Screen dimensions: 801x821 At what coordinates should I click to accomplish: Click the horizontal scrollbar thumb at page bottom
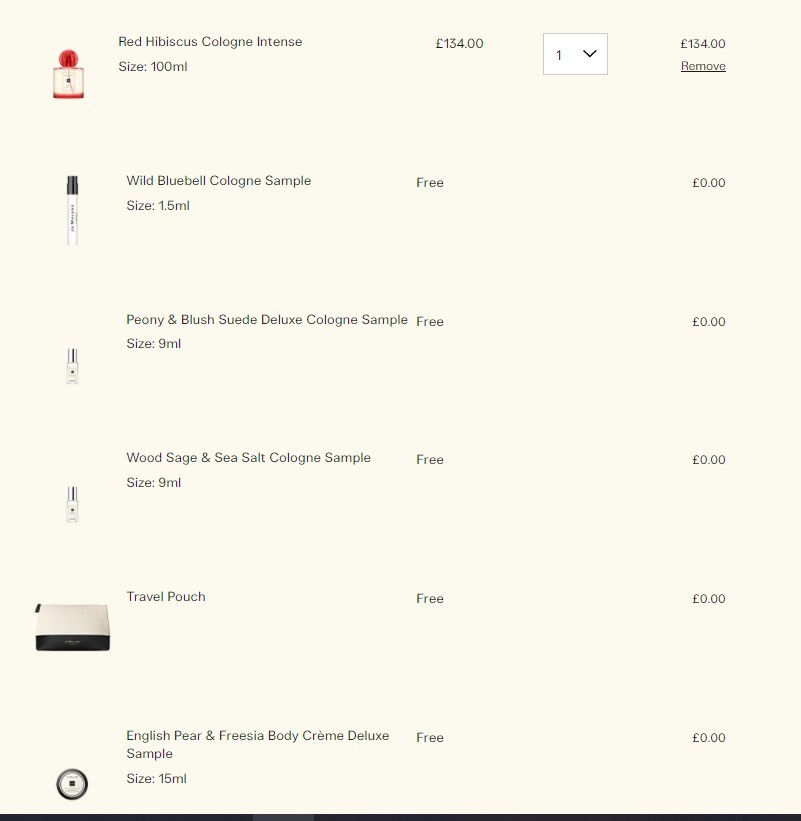click(283, 817)
